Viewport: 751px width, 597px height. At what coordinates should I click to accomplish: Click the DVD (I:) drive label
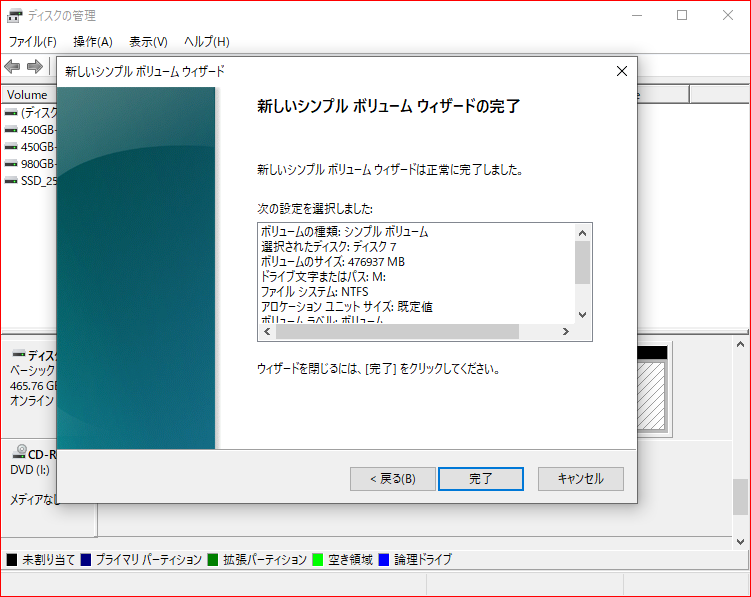30,470
